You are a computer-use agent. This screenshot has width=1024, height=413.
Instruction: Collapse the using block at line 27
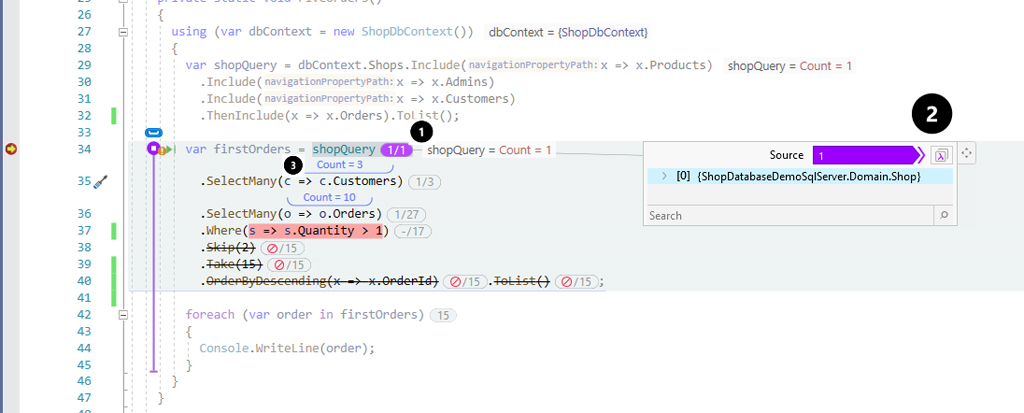[x=122, y=32]
